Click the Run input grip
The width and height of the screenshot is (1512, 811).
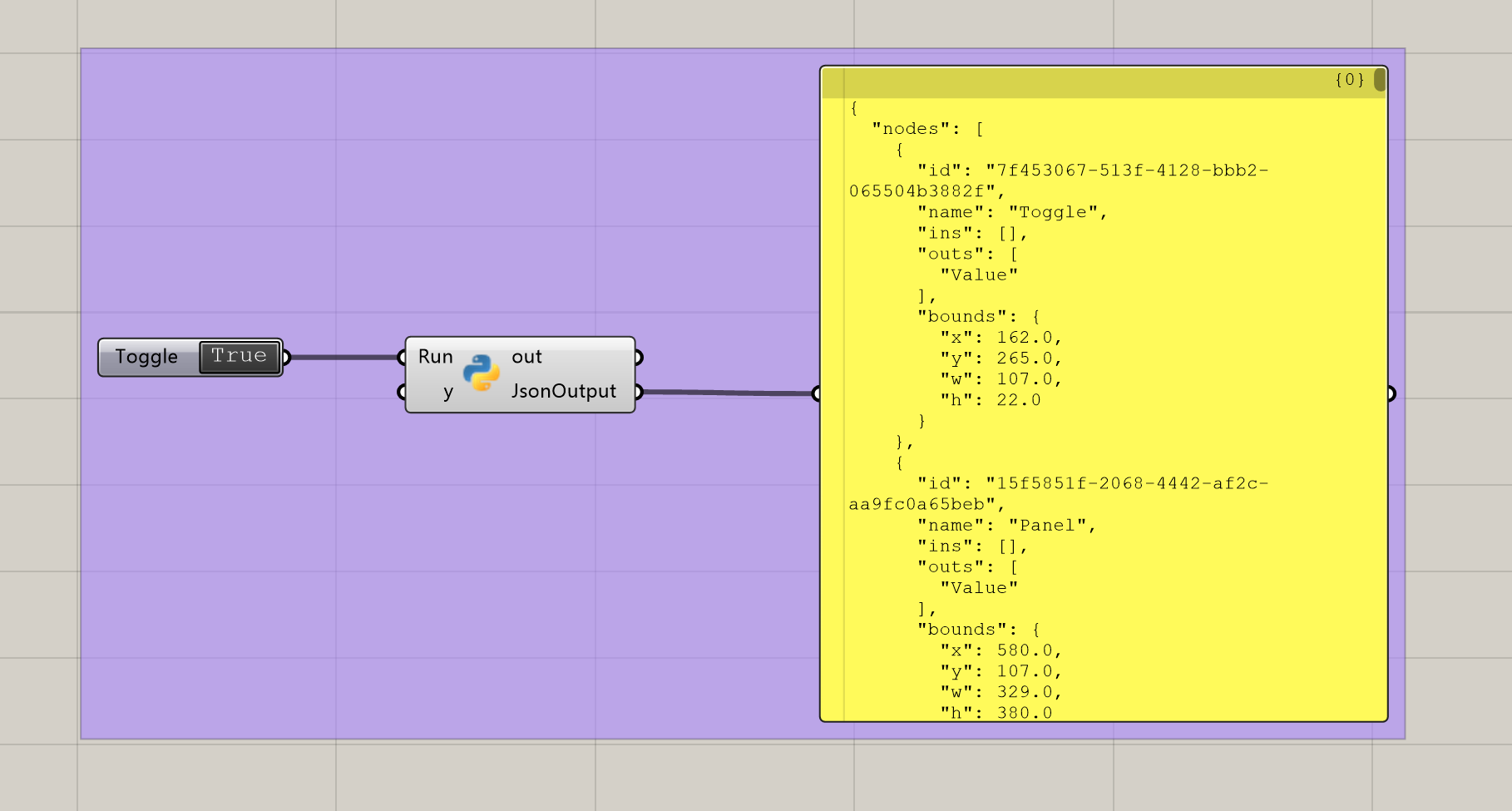point(402,358)
